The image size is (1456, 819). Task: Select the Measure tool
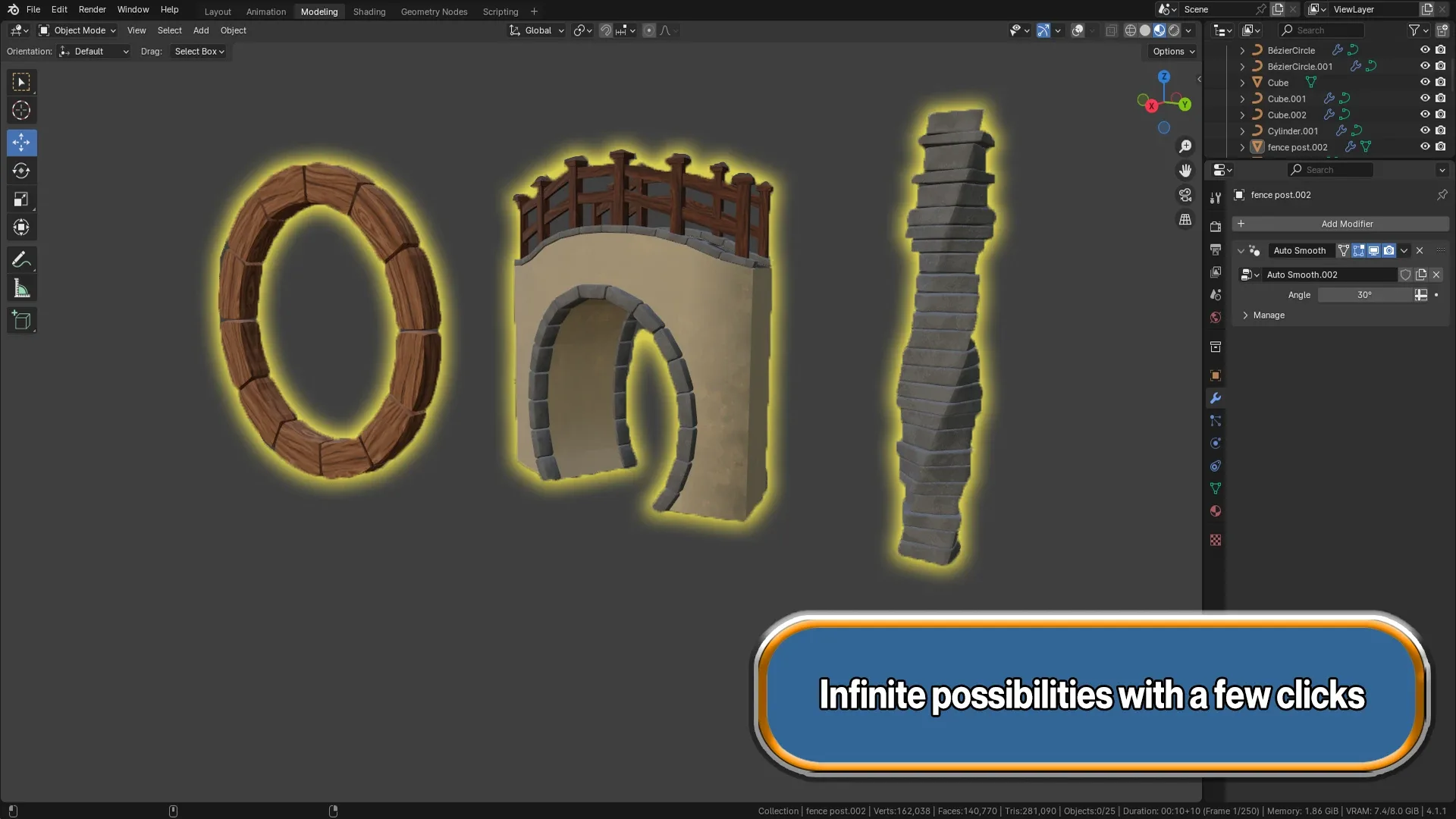click(x=21, y=287)
